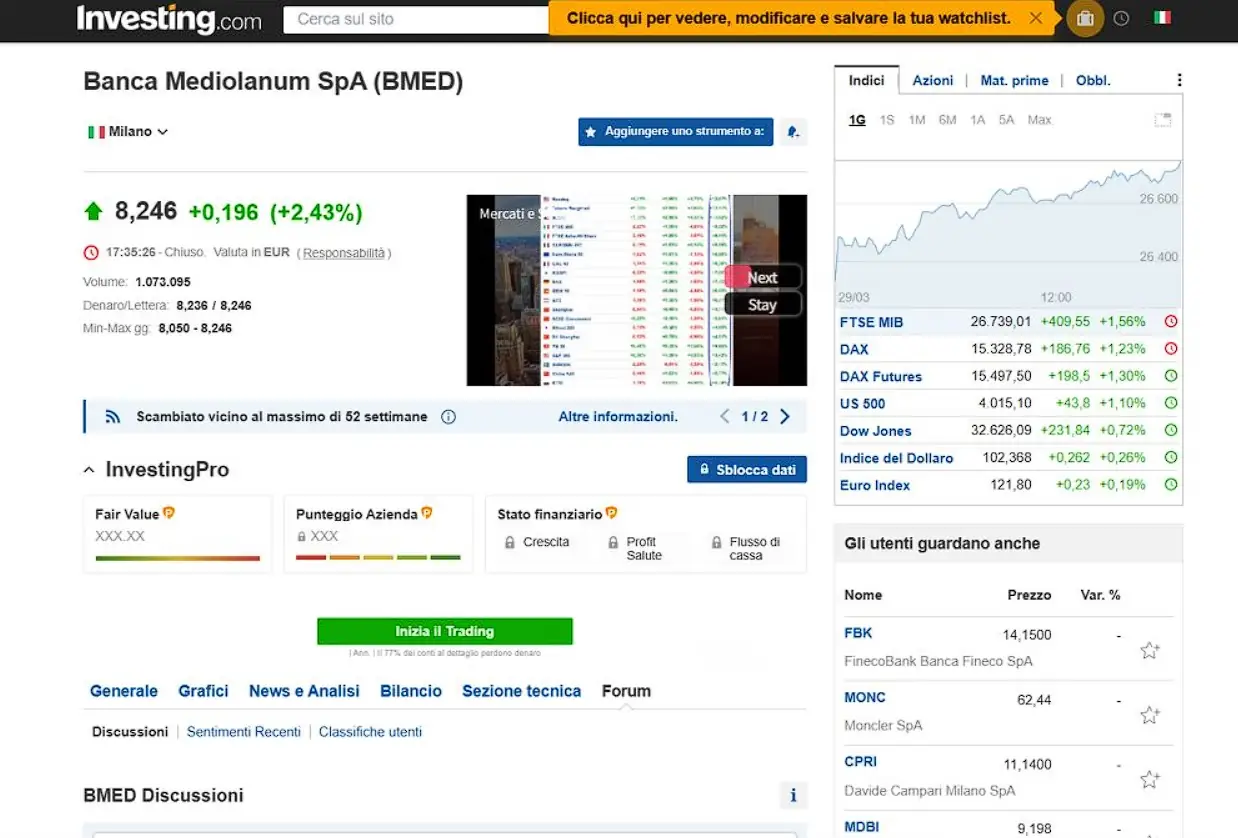Click the FTSE MIB intraday chart
The height and width of the screenshot is (838, 1238).
[x=1008, y=233]
